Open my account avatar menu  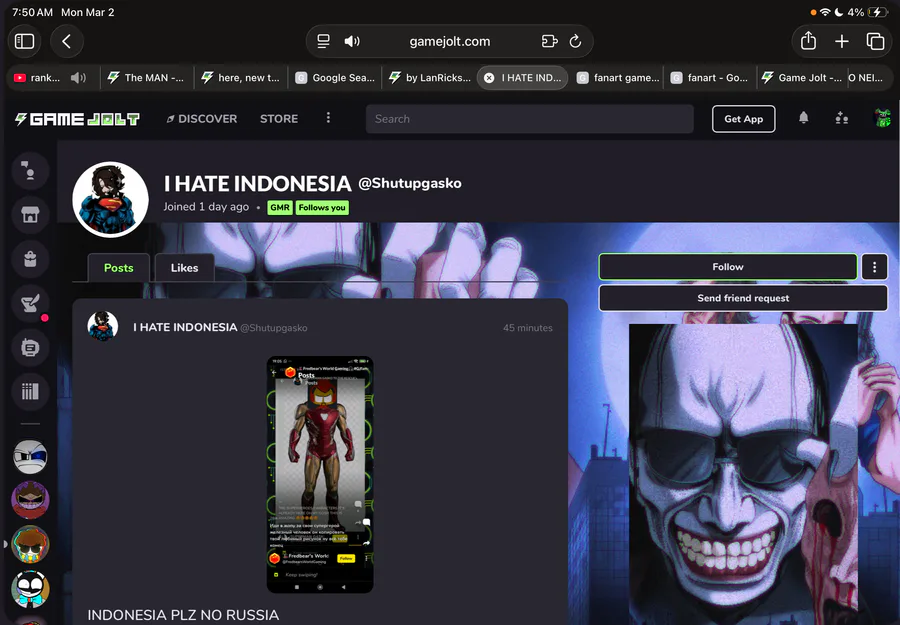click(882, 118)
